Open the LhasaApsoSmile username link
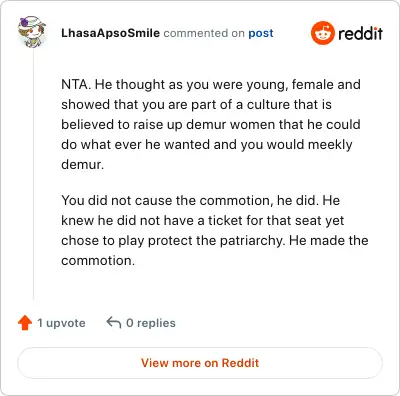This screenshot has height=396, width=400. click(110, 33)
